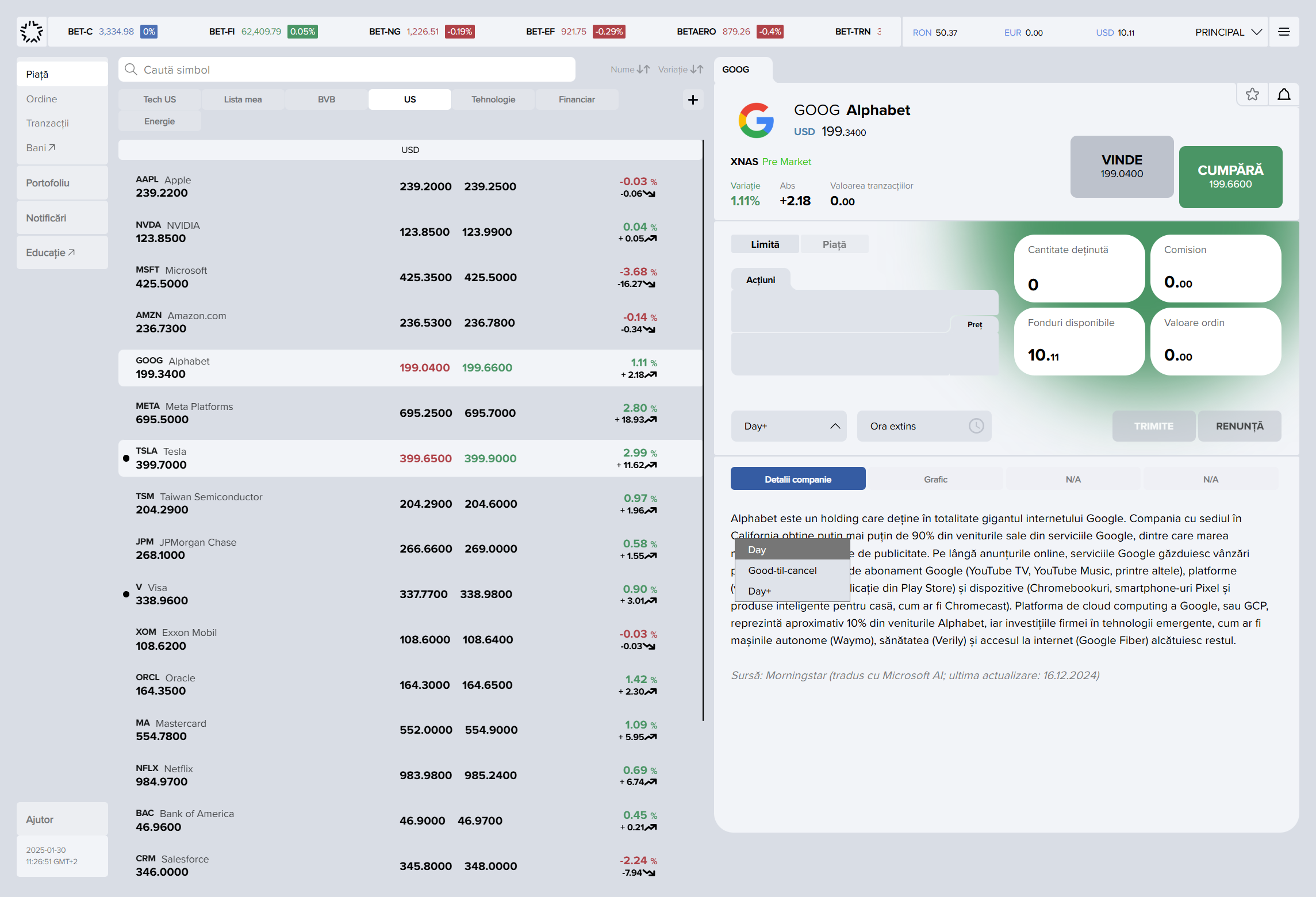Expand the PRINCIPAL account dropdown

(x=1229, y=32)
